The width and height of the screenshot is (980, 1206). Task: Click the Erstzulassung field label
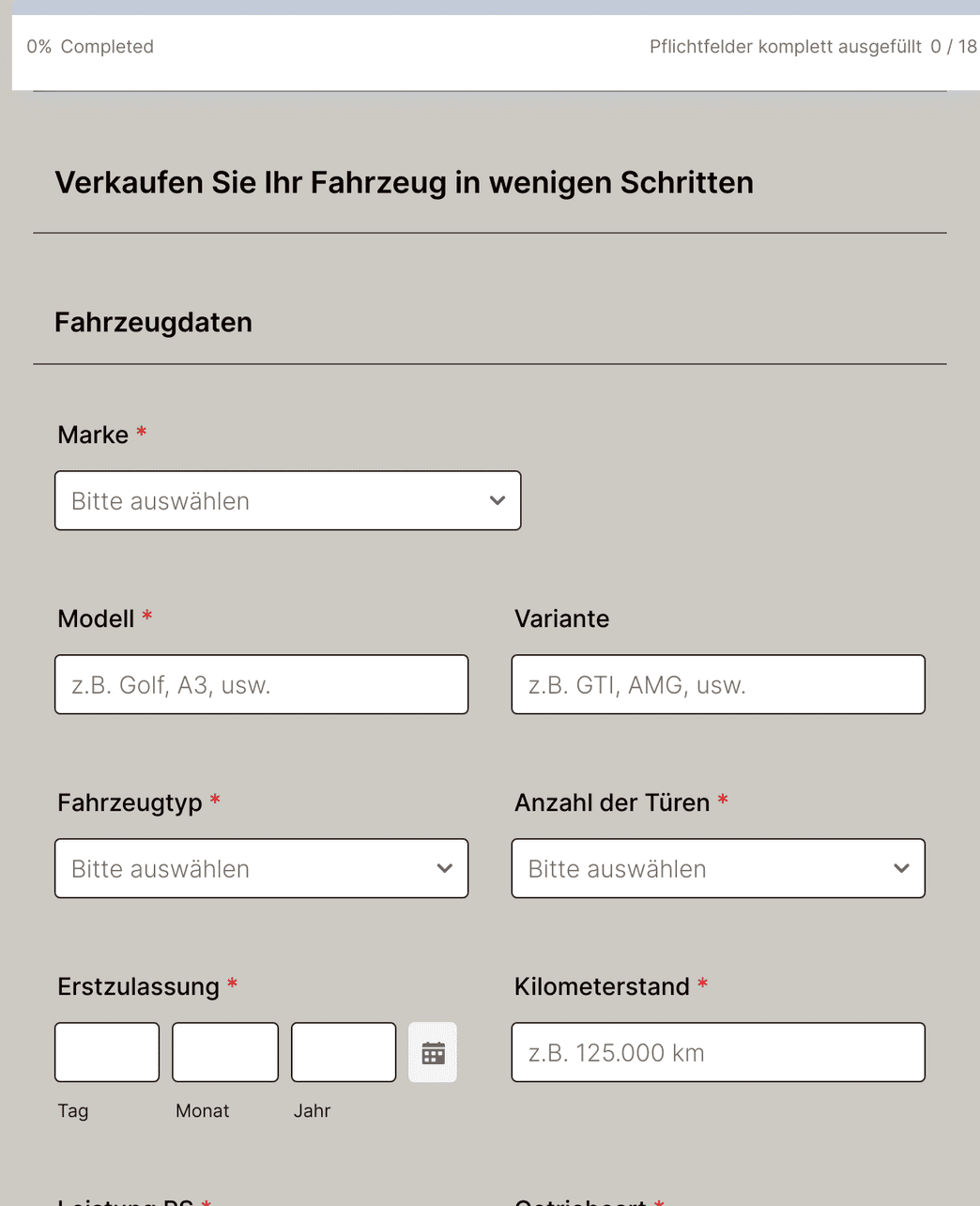tap(136, 986)
